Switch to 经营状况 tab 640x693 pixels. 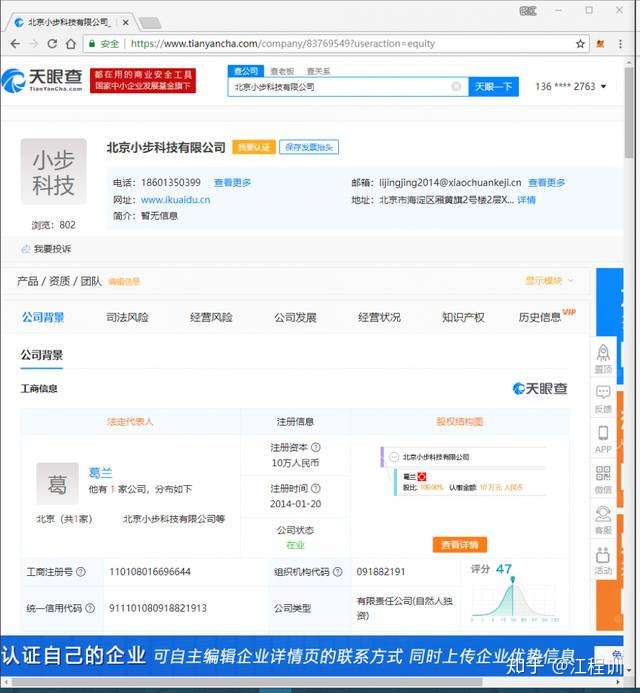tap(379, 317)
